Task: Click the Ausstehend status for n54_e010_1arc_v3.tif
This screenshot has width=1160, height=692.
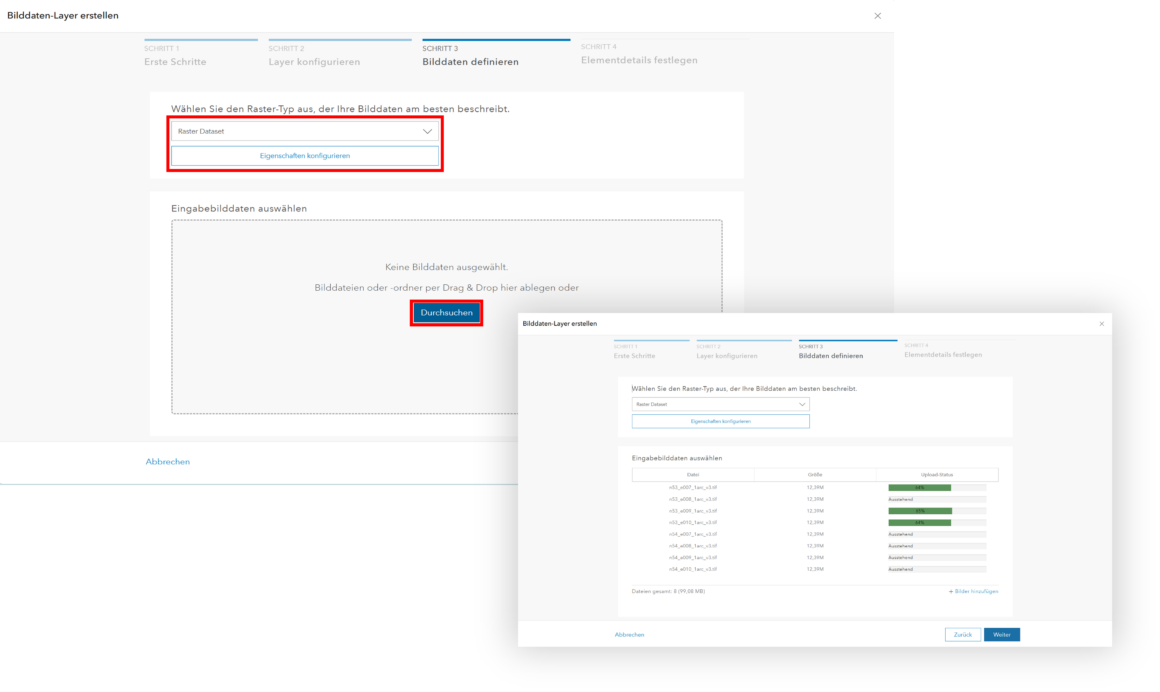Action: coord(901,569)
